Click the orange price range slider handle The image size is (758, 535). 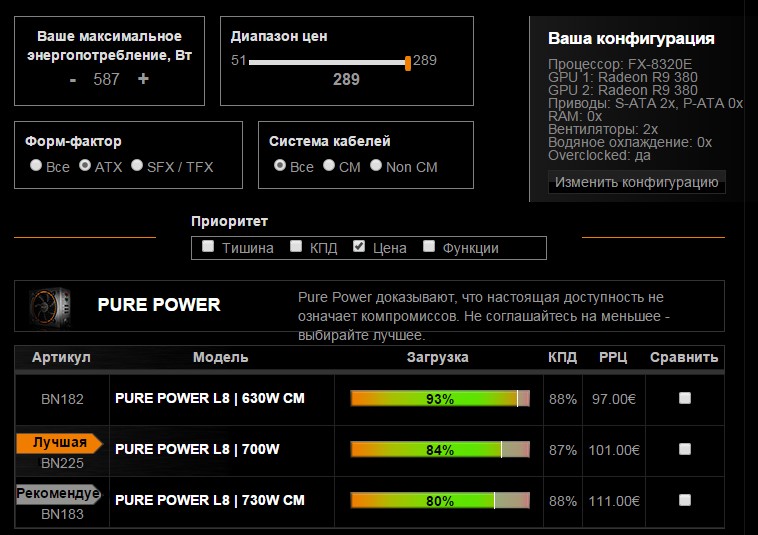click(x=408, y=63)
